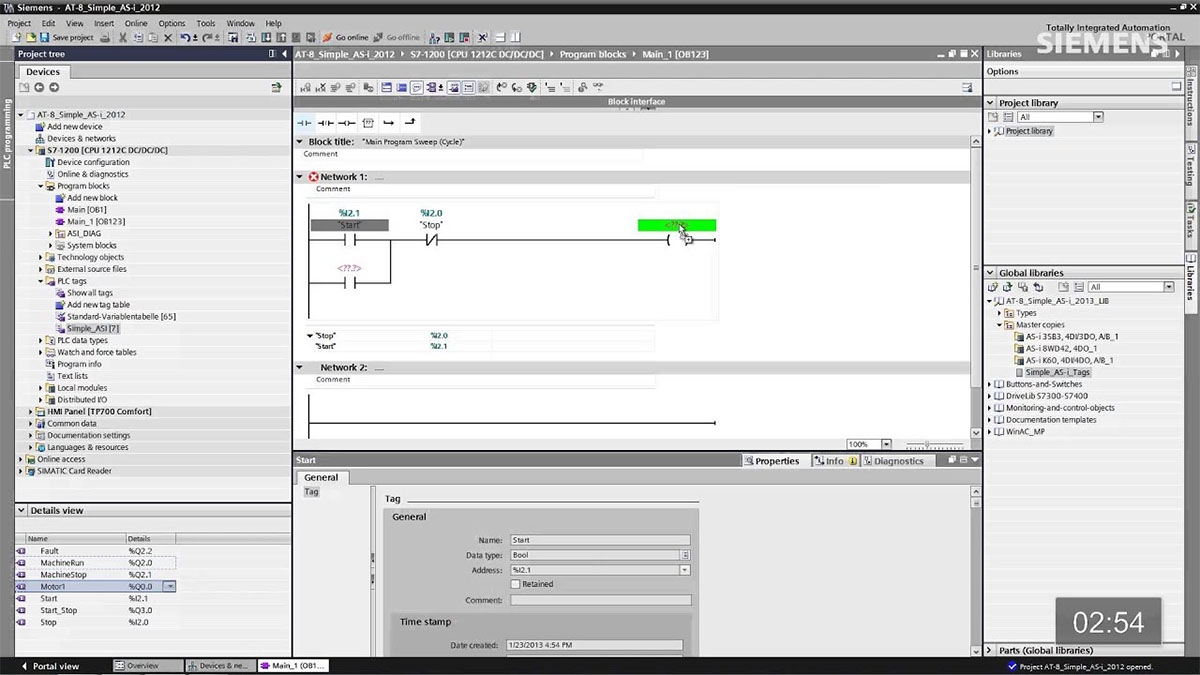This screenshot has width=1200, height=675.
Task: Open the Options menu
Action: (x=172, y=23)
